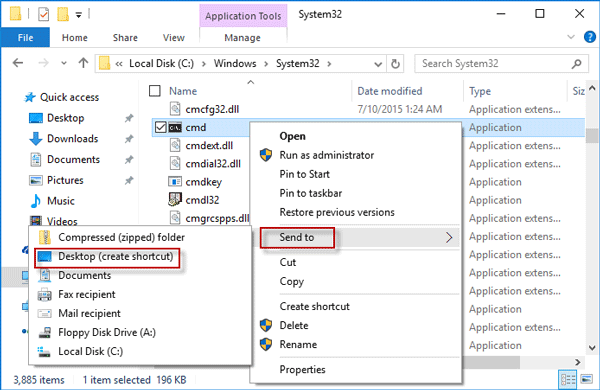Viewport: 600px width, 390px height.
Task: Choose Run as administrator
Action: (x=327, y=155)
